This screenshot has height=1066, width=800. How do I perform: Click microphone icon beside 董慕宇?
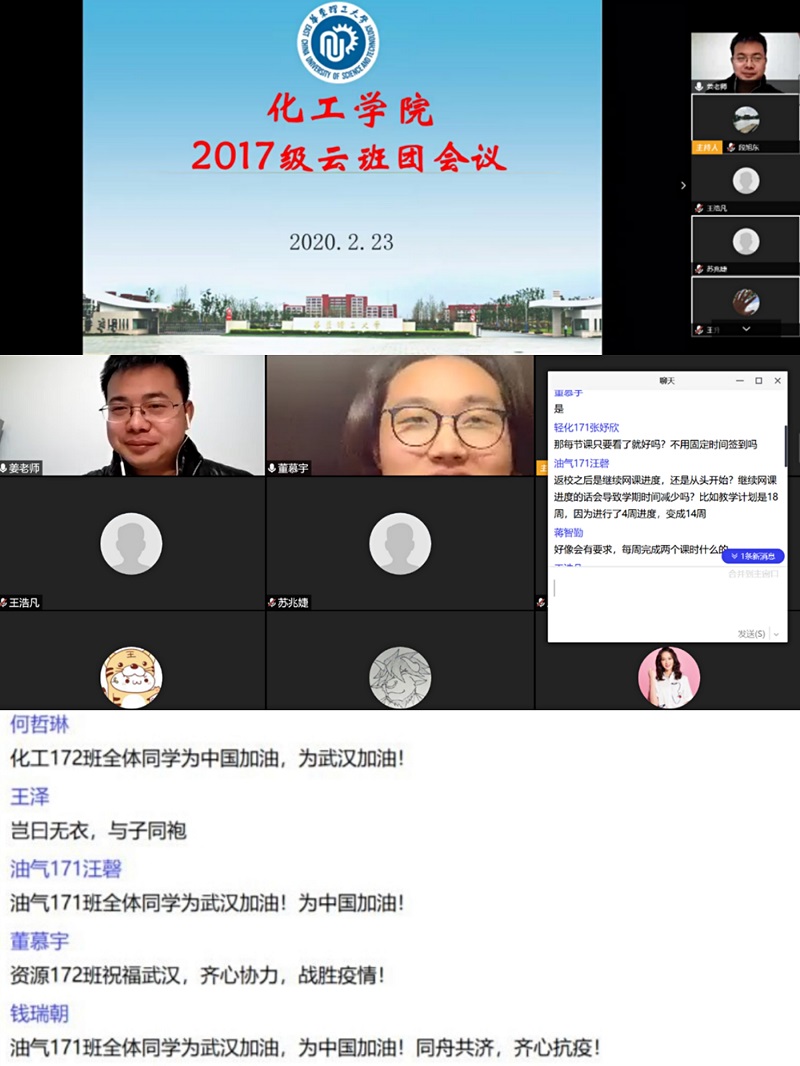tap(272, 468)
